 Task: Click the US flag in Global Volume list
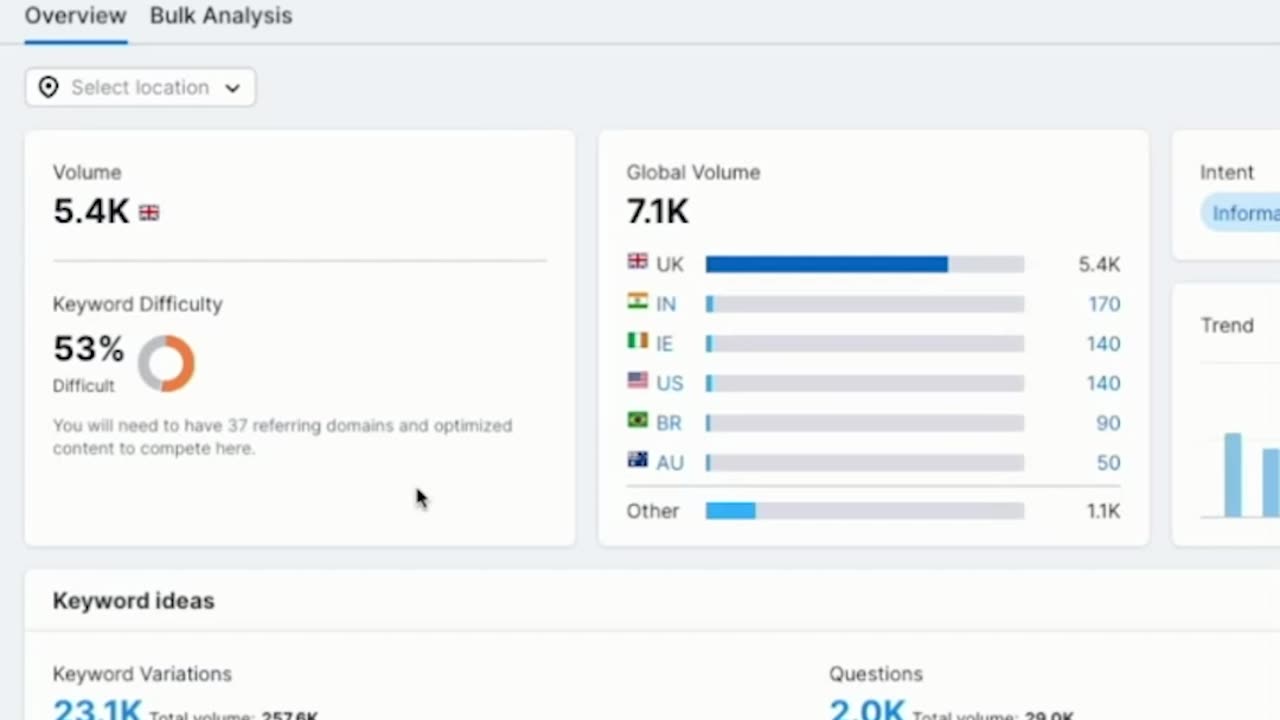coord(637,380)
